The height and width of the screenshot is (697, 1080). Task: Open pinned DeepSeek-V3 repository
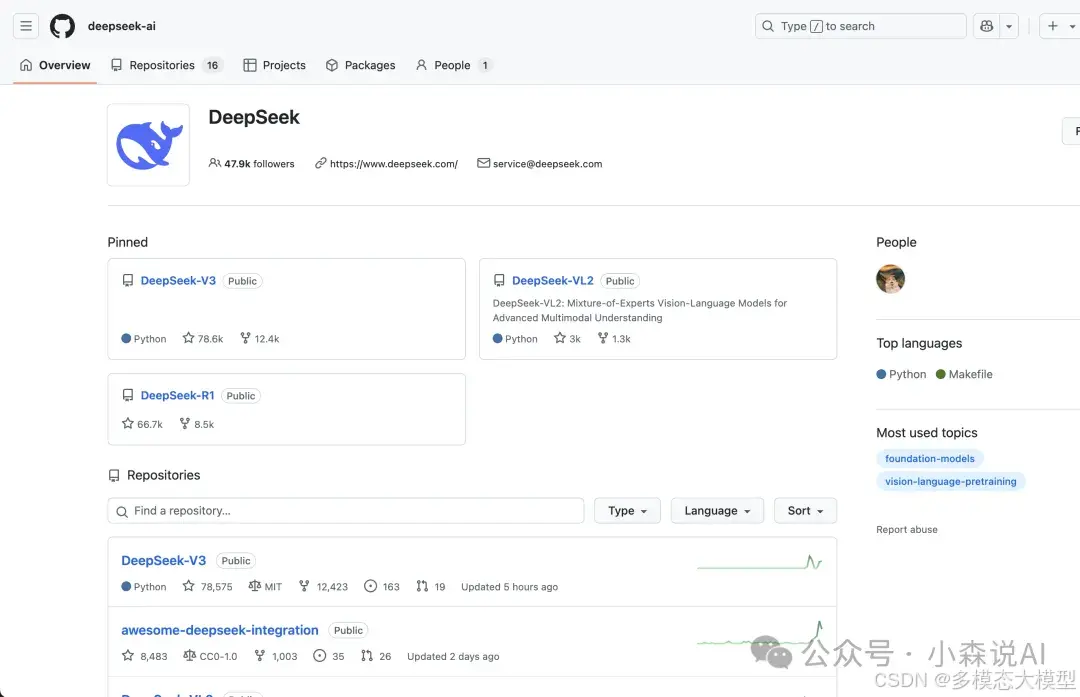point(178,281)
